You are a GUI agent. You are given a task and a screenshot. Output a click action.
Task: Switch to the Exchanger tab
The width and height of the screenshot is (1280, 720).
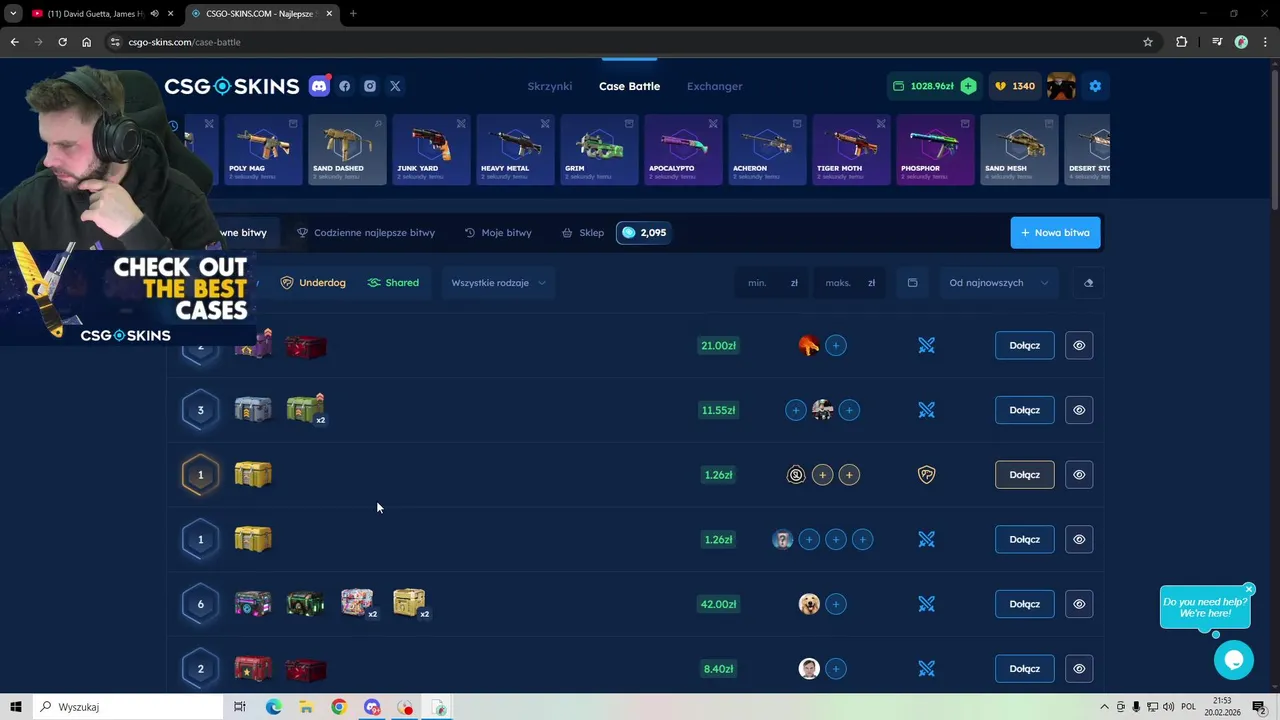click(x=714, y=86)
